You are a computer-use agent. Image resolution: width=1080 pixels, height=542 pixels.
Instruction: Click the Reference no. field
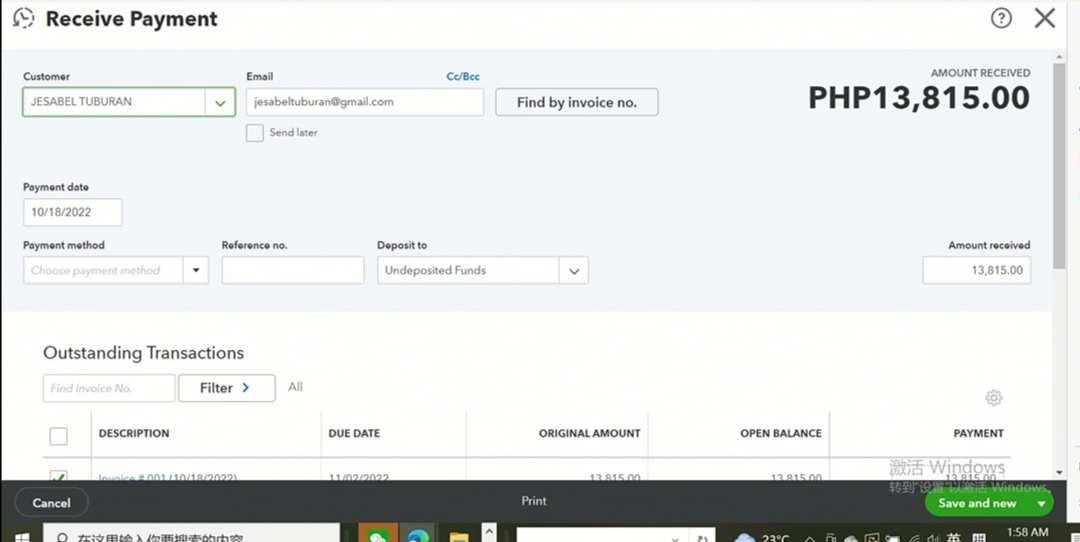[x=293, y=271]
